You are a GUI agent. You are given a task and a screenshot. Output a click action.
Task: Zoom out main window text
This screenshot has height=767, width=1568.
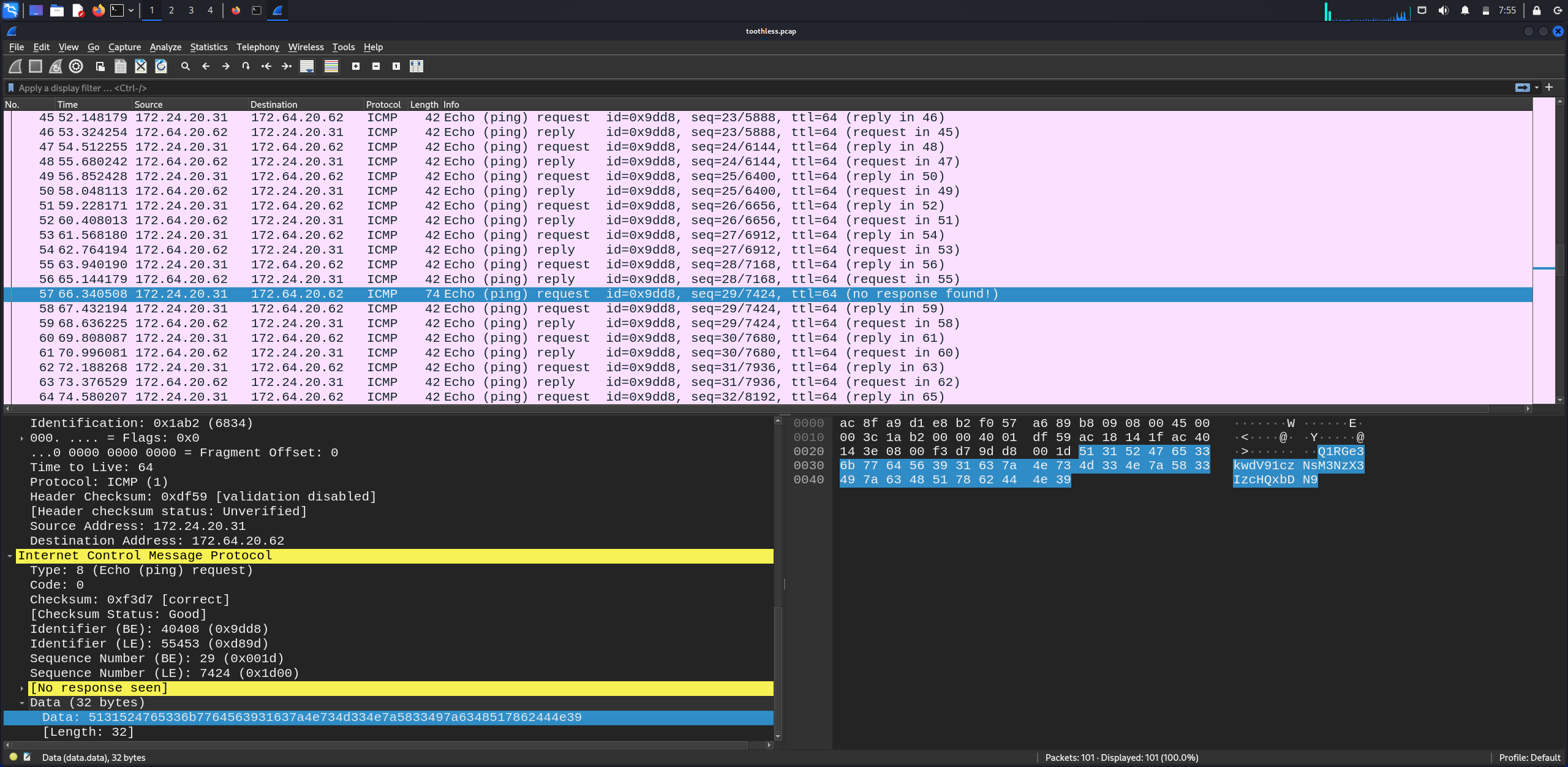(376, 66)
